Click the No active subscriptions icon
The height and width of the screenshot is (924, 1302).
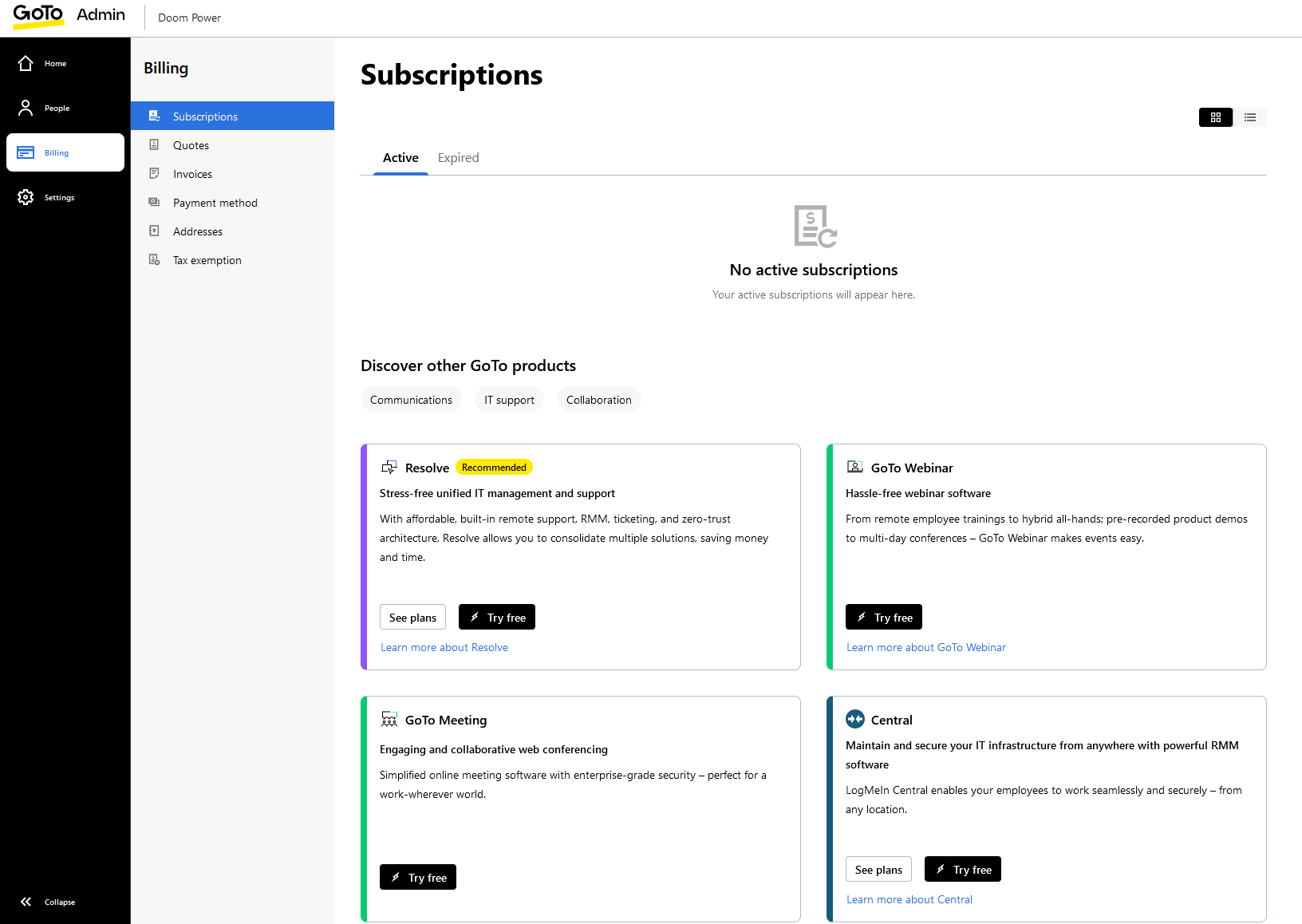815,226
